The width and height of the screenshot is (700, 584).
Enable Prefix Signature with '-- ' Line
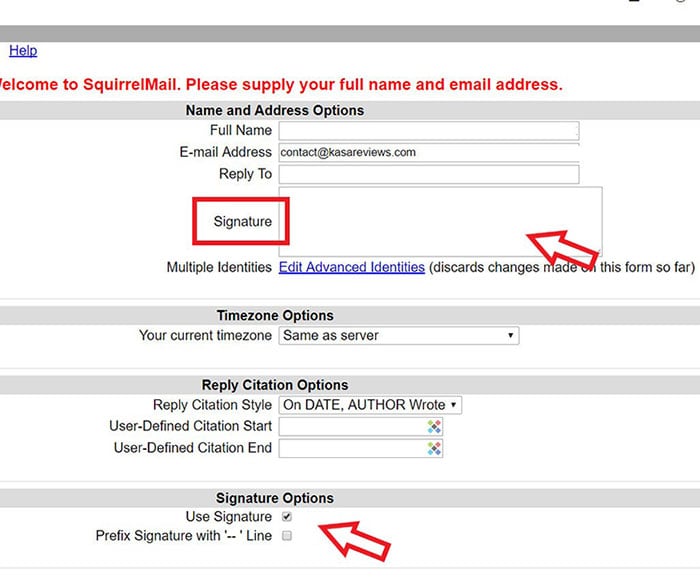tap(287, 535)
